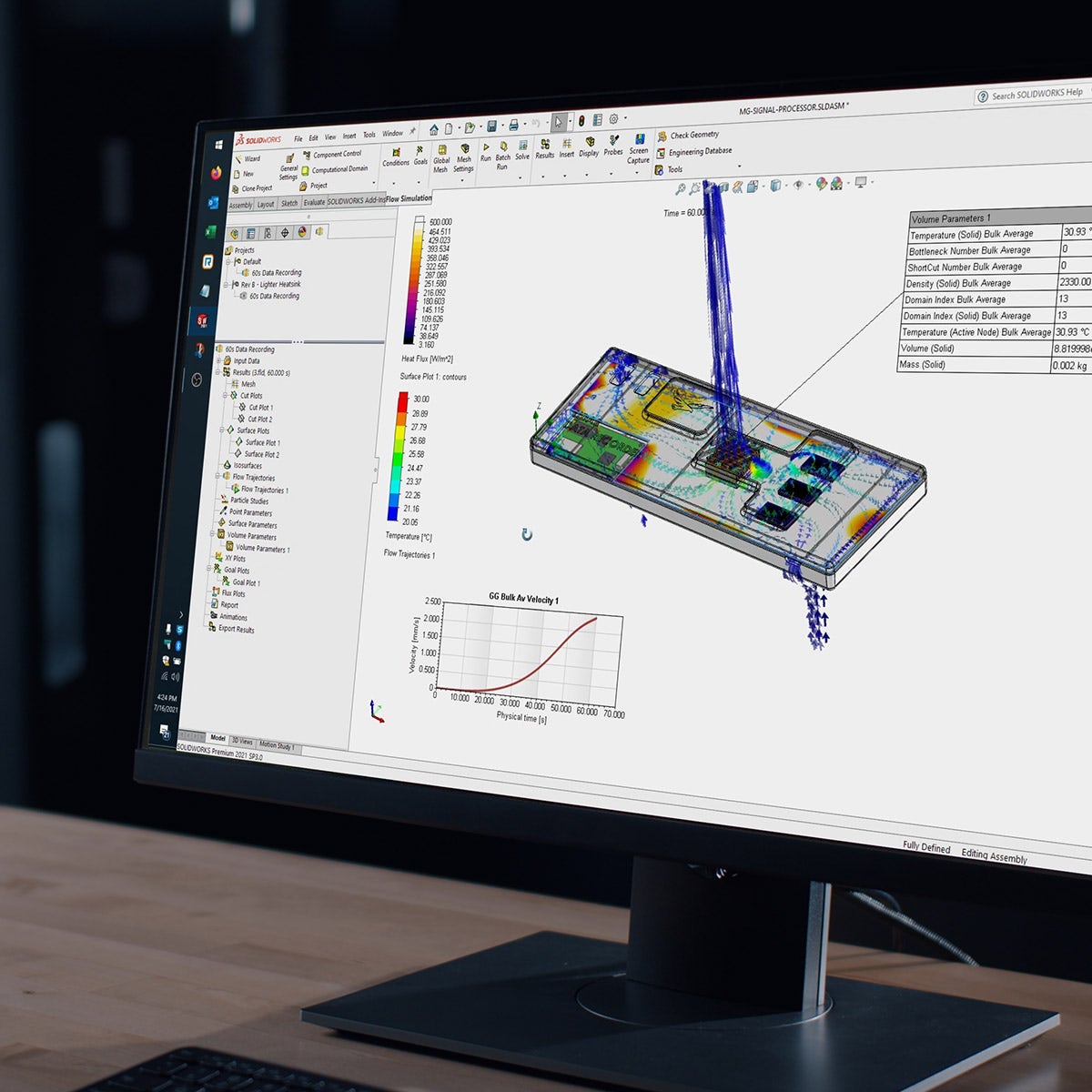Open the Tools menu
Image resolution: width=1092 pixels, height=1092 pixels.
[369, 135]
